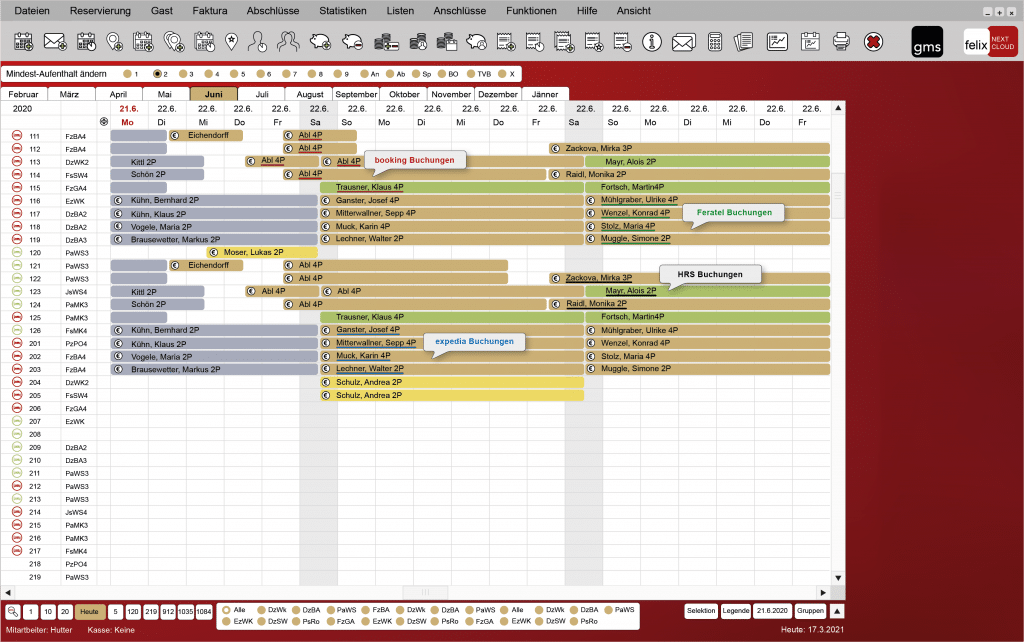Open the Statistiken menu
1024x642 pixels.
[342, 11]
